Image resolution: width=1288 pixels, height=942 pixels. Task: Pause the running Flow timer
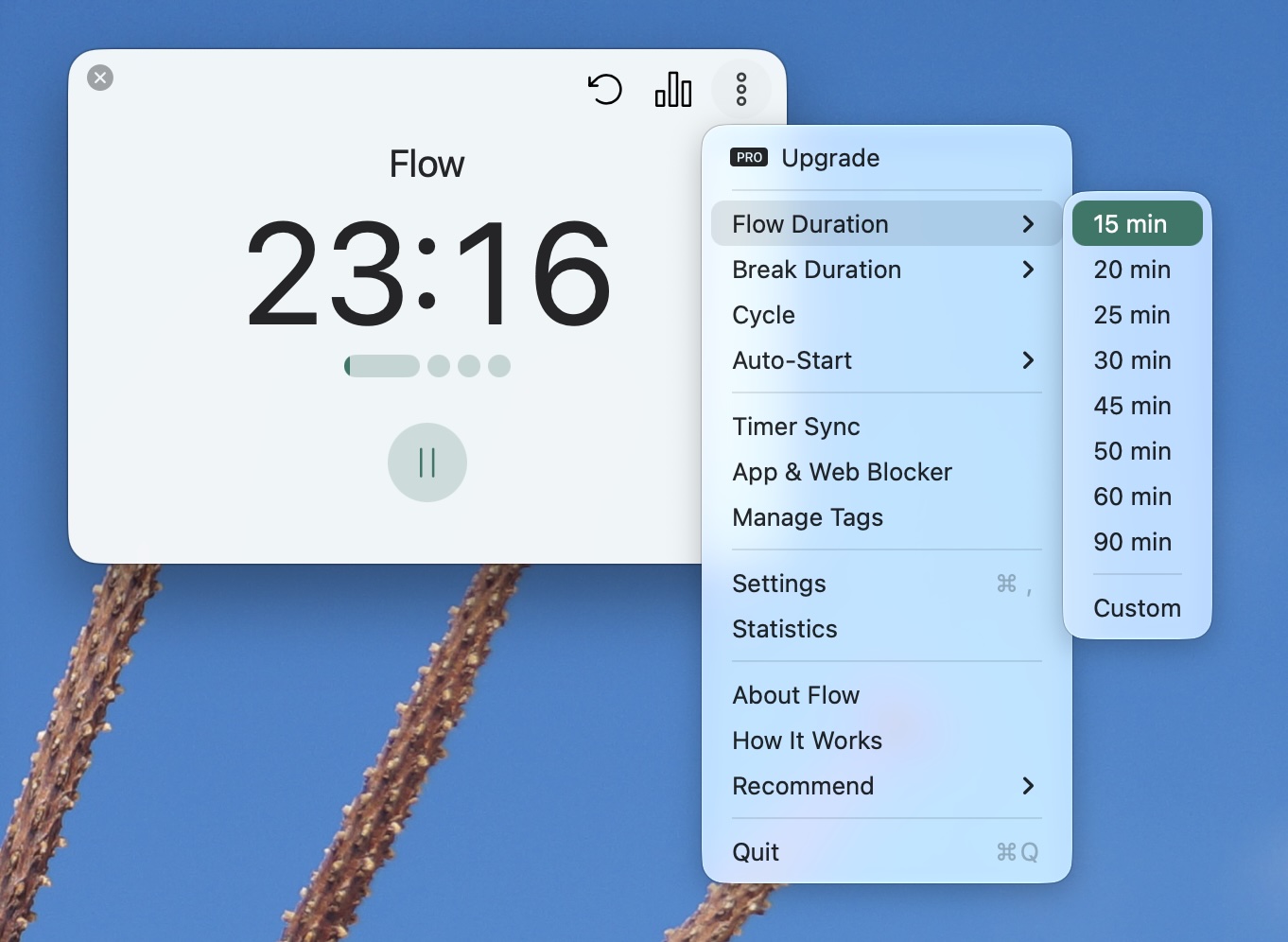click(x=427, y=462)
